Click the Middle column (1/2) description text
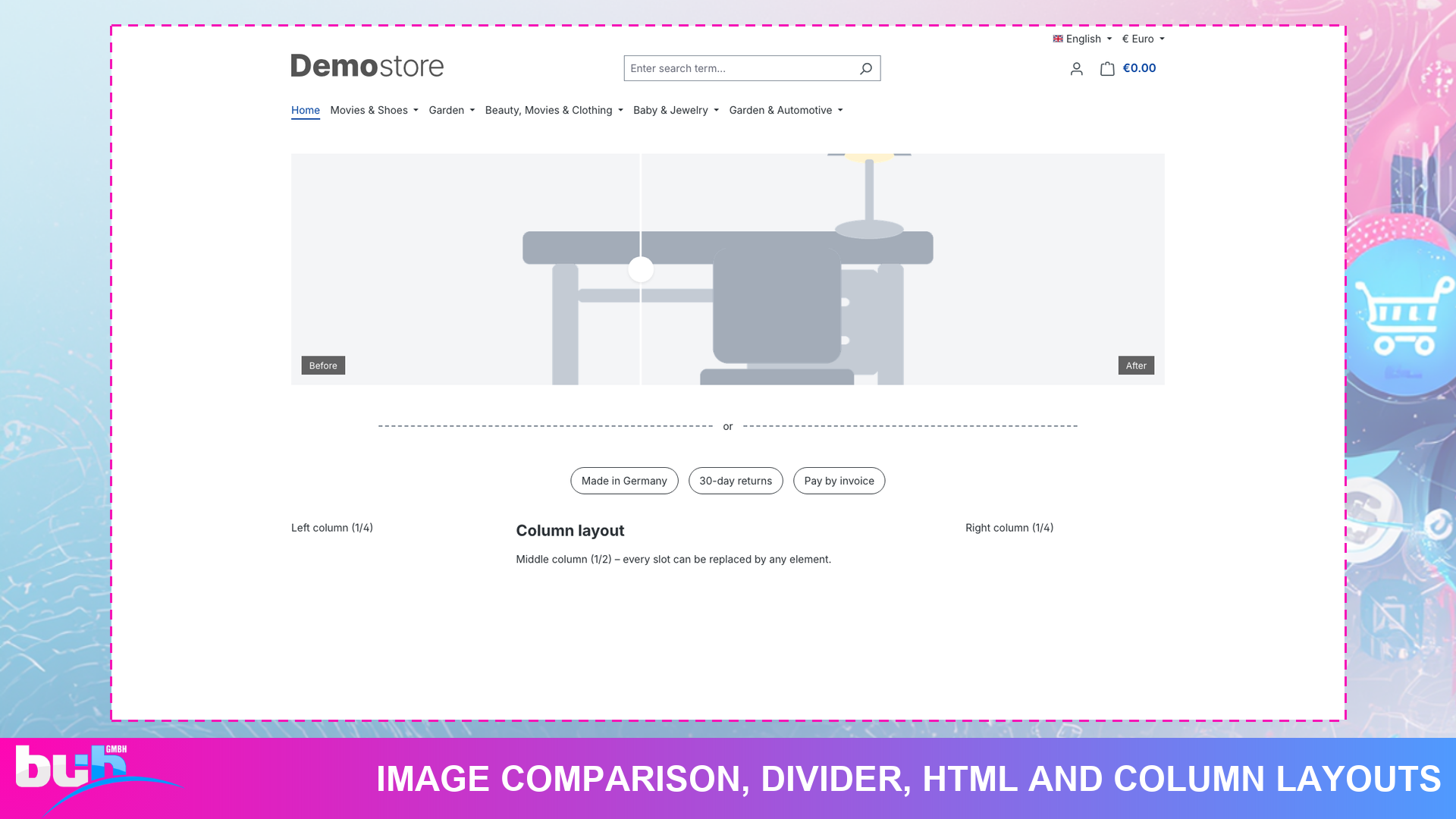This screenshot has width=1456, height=819. pyautogui.click(x=673, y=560)
